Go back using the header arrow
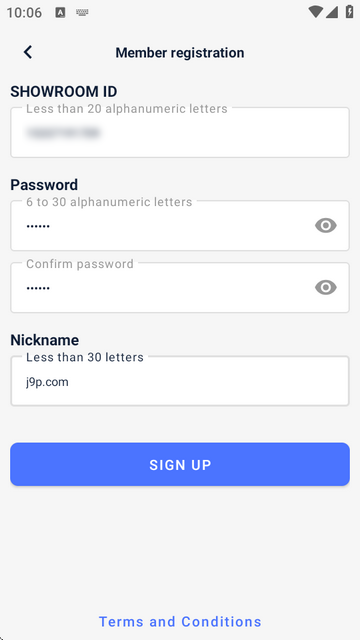360x640 pixels. click(x=28, y=52)
